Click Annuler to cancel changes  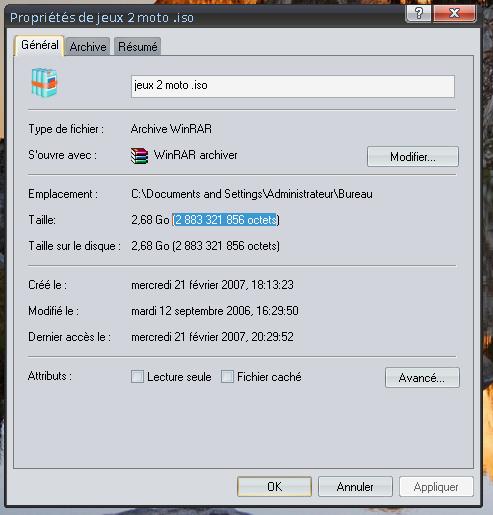(355, 487)
